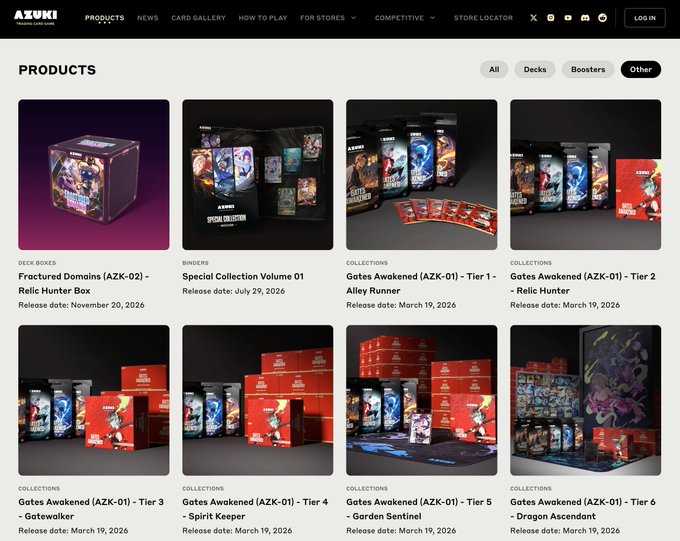This screenshot has width=680, height=541.
Task: Open the X (Twitter) social link
Action: 533,18
